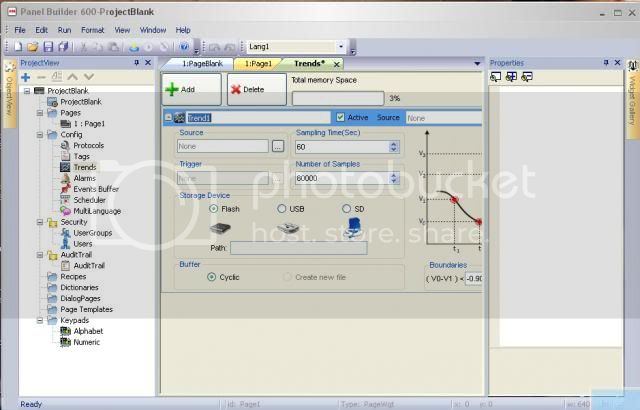Toggle the Active checkbox for Trend1

340,117
